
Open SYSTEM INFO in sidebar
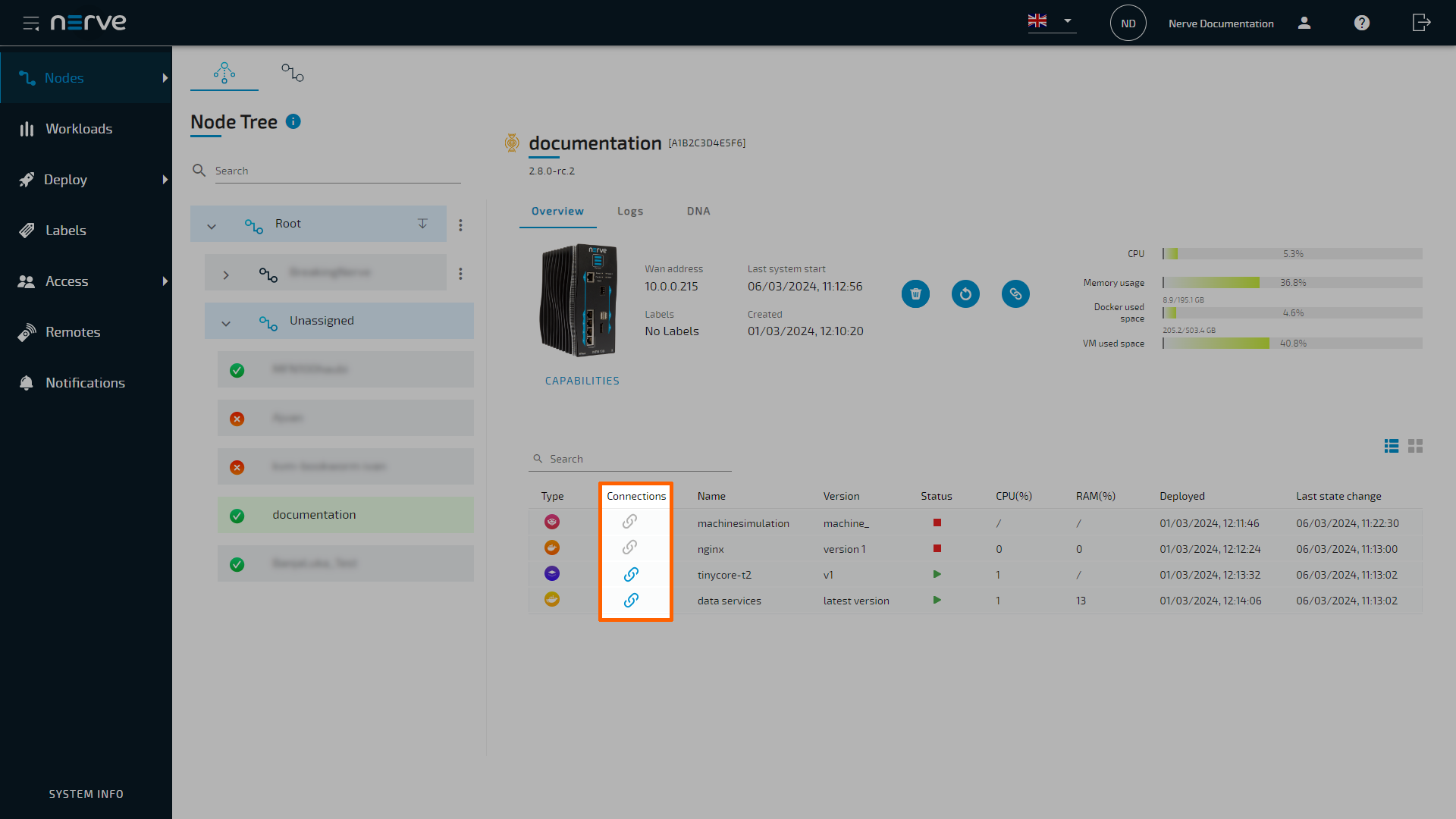[x=86, y=794]
